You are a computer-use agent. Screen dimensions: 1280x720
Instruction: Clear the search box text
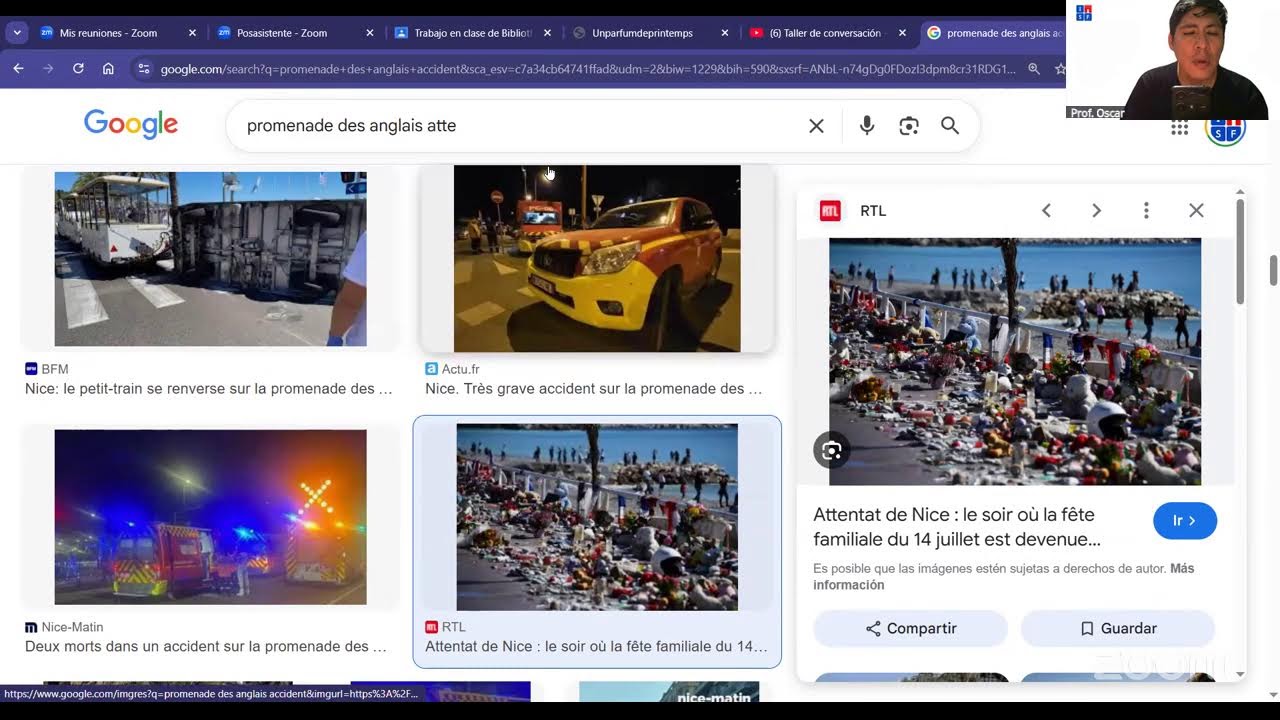pos(816,125)
